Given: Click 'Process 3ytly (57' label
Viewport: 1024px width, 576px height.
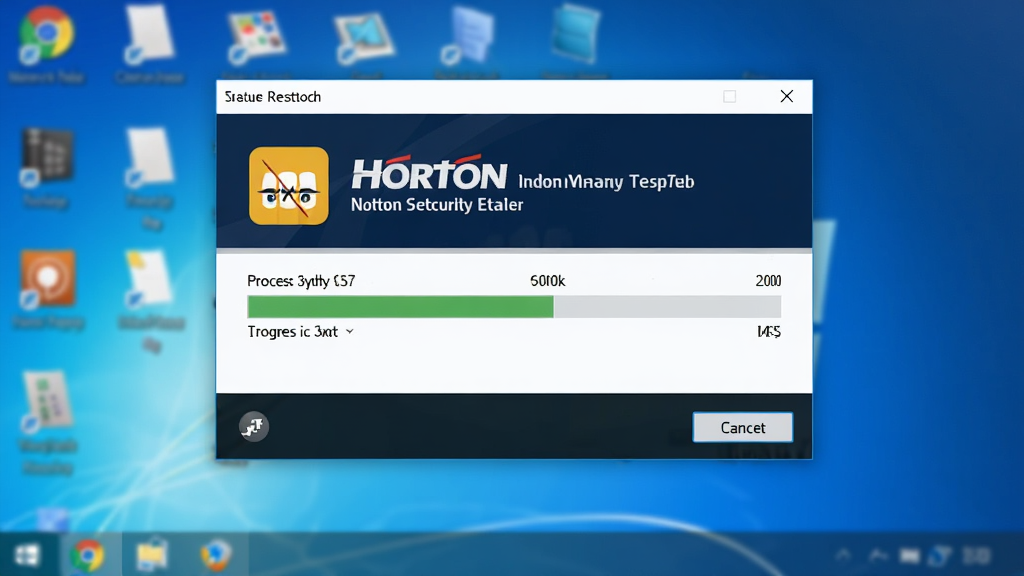Looking at the screenshot, I should click(301, 281).
